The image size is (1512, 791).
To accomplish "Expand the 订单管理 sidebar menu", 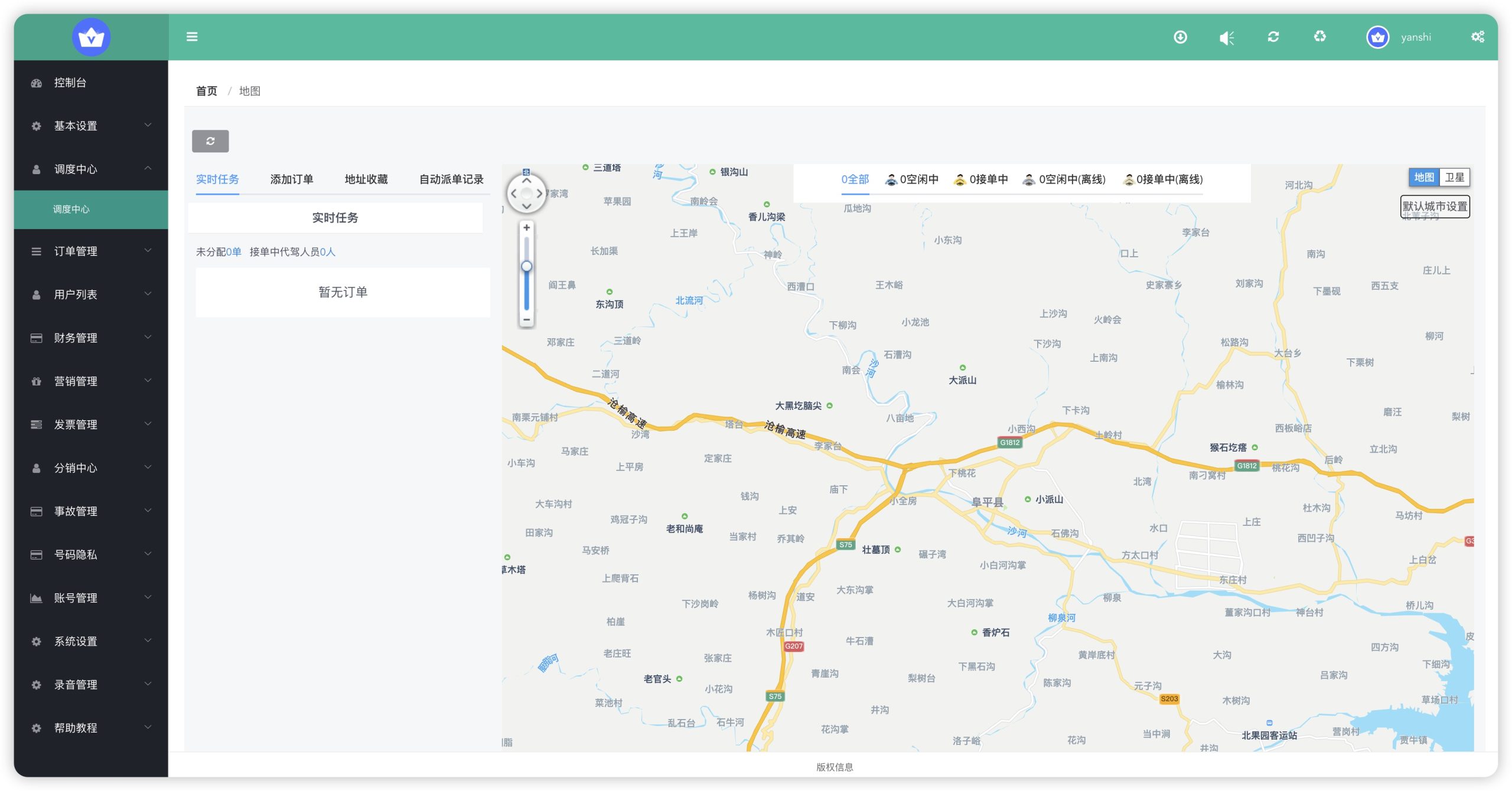I will pyautogui.click(x=76, y=251).
